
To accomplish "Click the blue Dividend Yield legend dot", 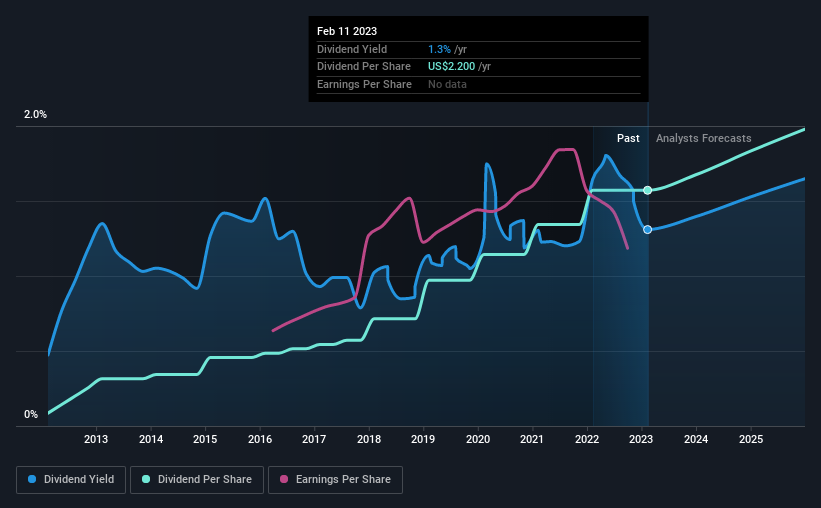I will (32, 479).
